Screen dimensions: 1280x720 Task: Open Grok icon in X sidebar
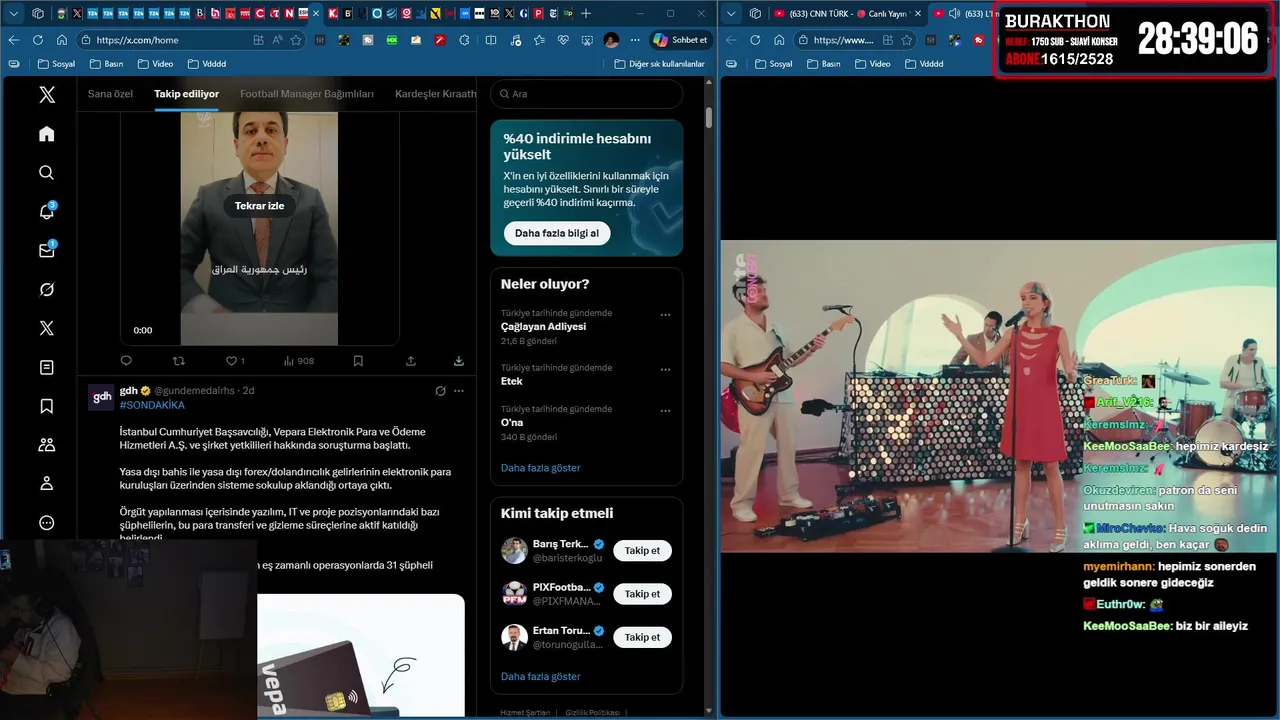(46, 290)
